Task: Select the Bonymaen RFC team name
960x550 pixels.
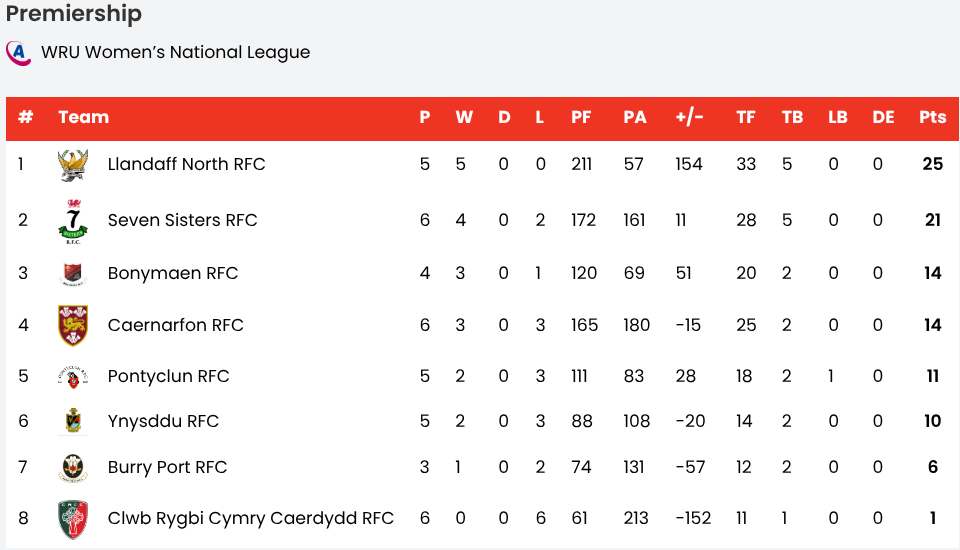Action: [172, 273]
